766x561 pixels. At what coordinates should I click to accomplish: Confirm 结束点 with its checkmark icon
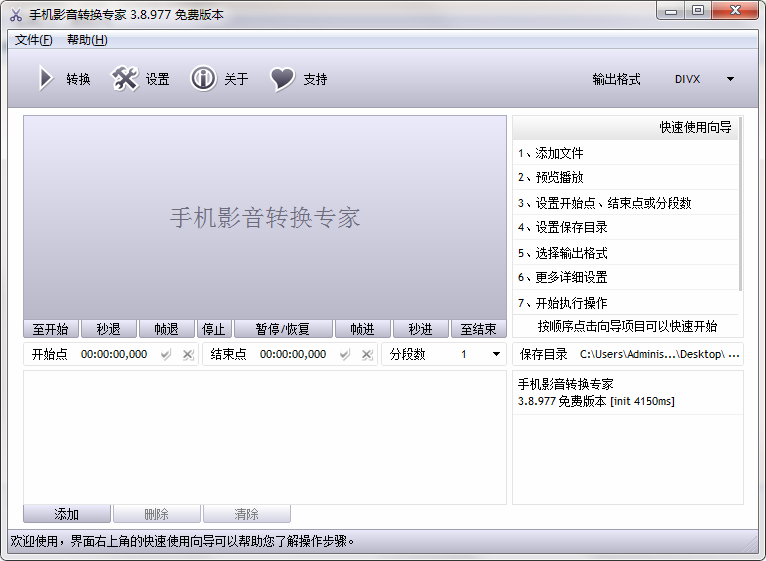click(x=345, y=354)
